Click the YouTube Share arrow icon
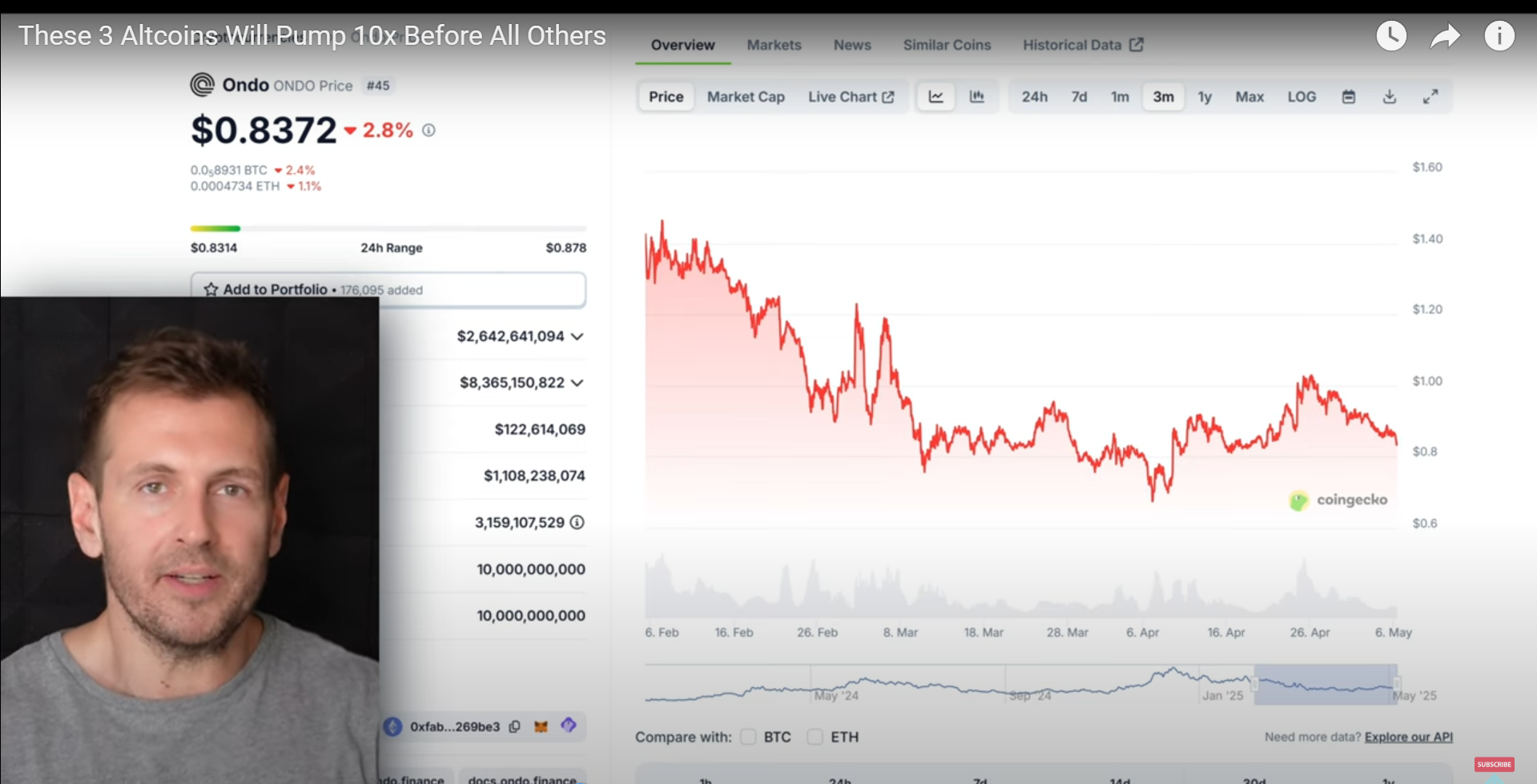The width and height of the screenshot is (1537, 784). (1446, 36)
